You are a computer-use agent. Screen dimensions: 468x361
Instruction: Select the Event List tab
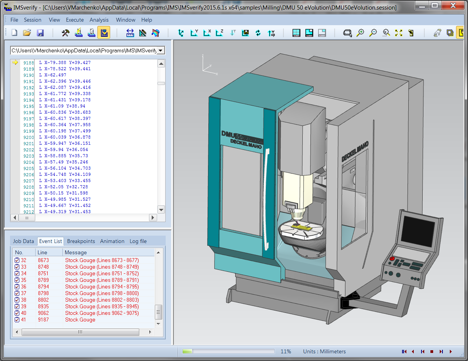(50, 241)
